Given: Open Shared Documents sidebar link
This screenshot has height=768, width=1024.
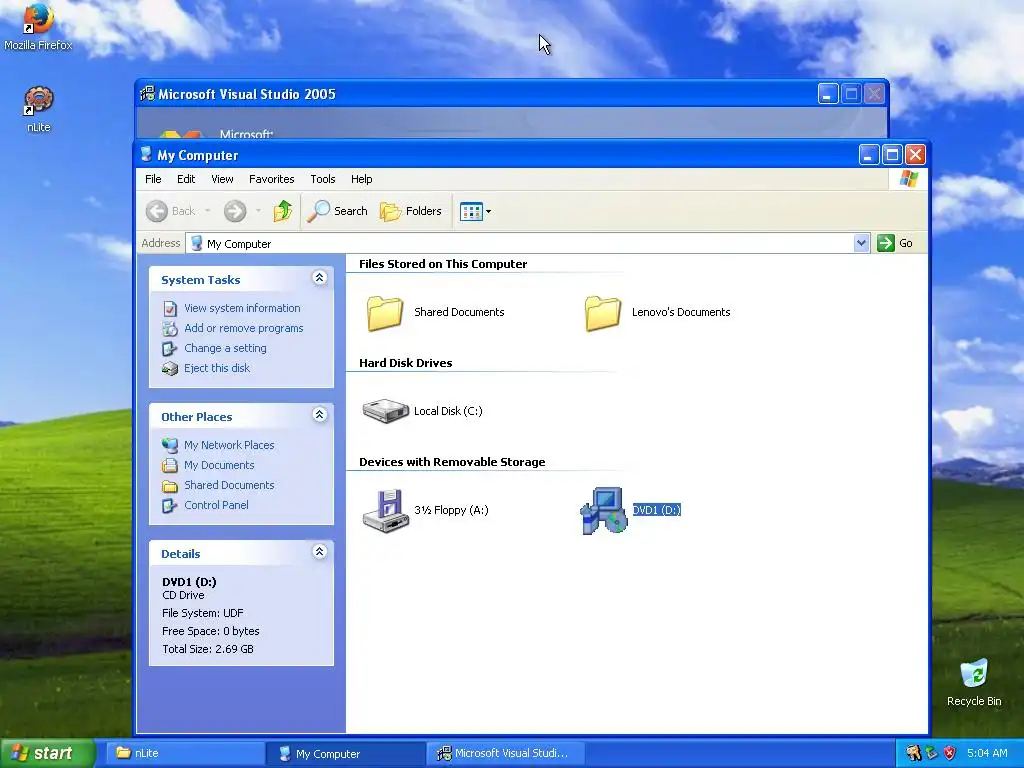Looking at the screenshot, I should pyautogui.click(x=229, y=485).
